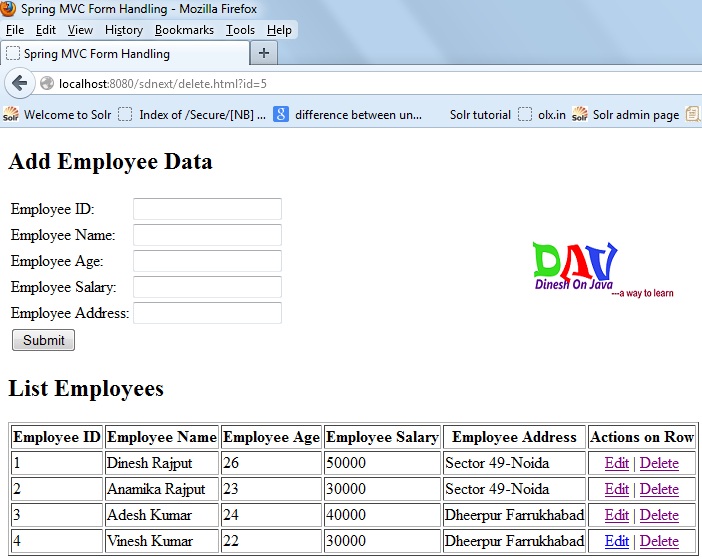The width and height of the screenshot is (702, 559).
Task: Focus the Employee Age input field
Action: point(207,261)
